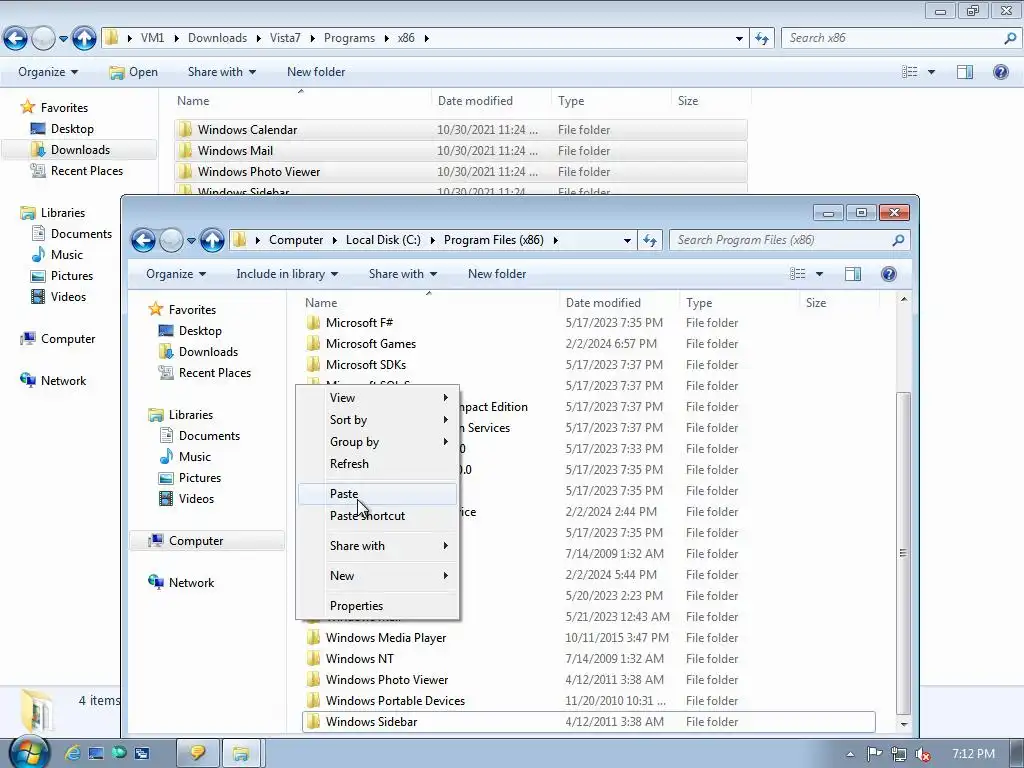1024x768 pixels.
Task: Click Back arrow in Program Files window
Action: click(144, 240)
